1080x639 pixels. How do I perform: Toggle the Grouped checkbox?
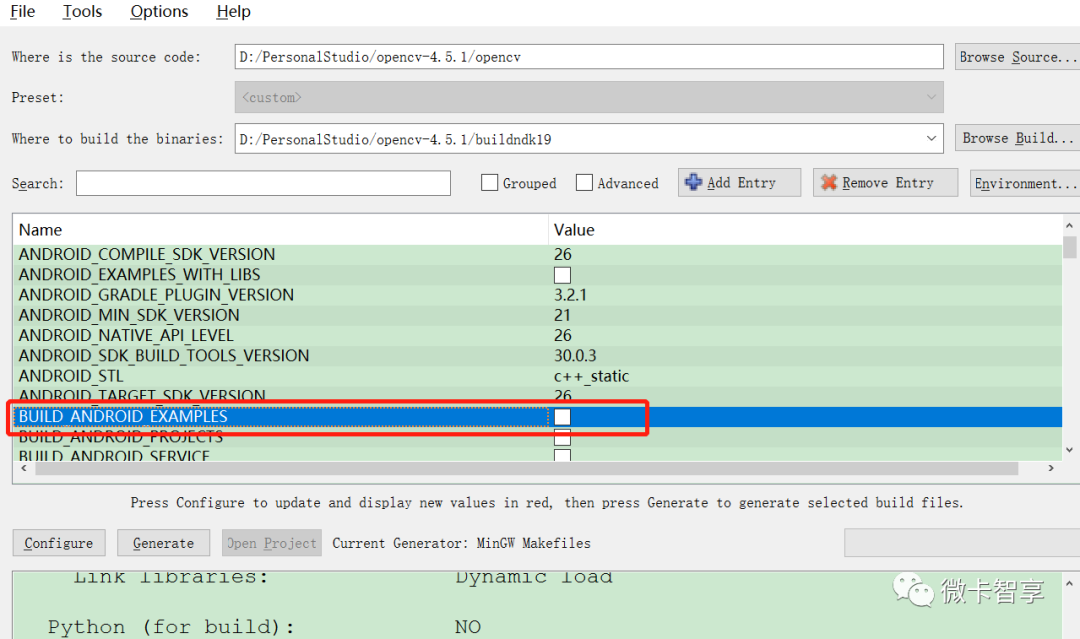click(x=489, y=182)
